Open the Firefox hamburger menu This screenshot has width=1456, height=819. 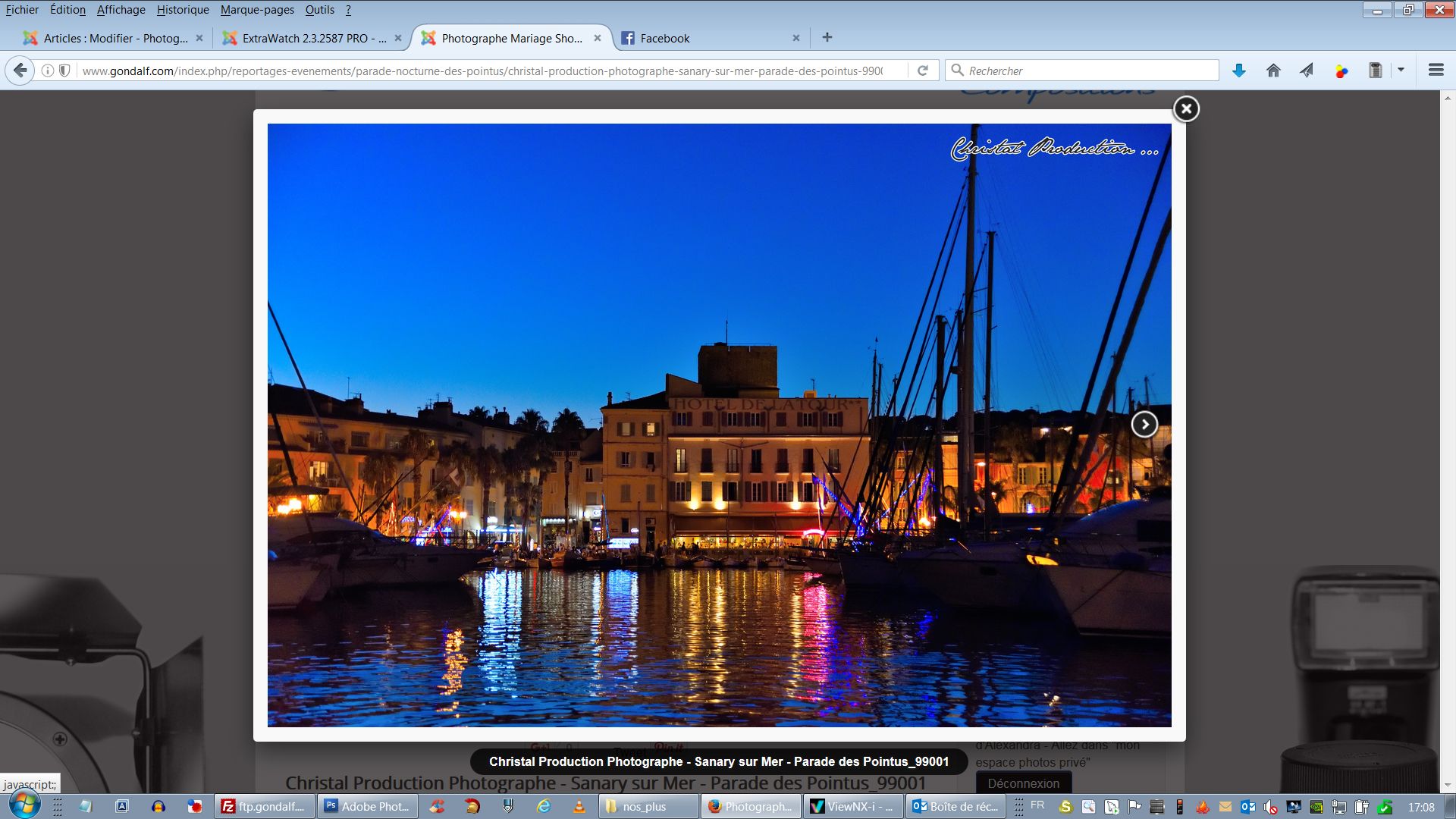coord(1436,70)
